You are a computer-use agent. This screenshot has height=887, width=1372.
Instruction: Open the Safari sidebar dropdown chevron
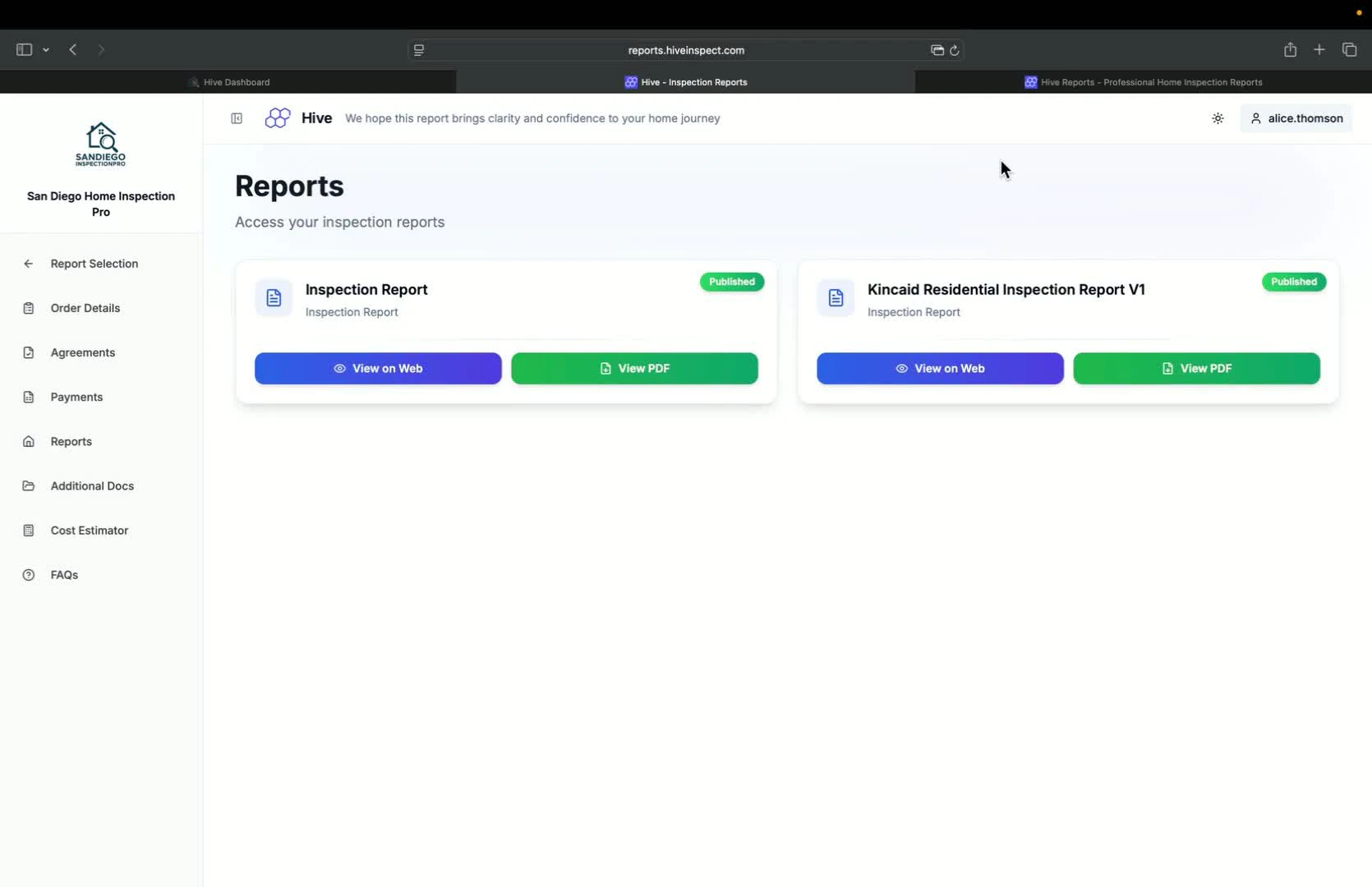pyautogui.click(x=46, y=50)
